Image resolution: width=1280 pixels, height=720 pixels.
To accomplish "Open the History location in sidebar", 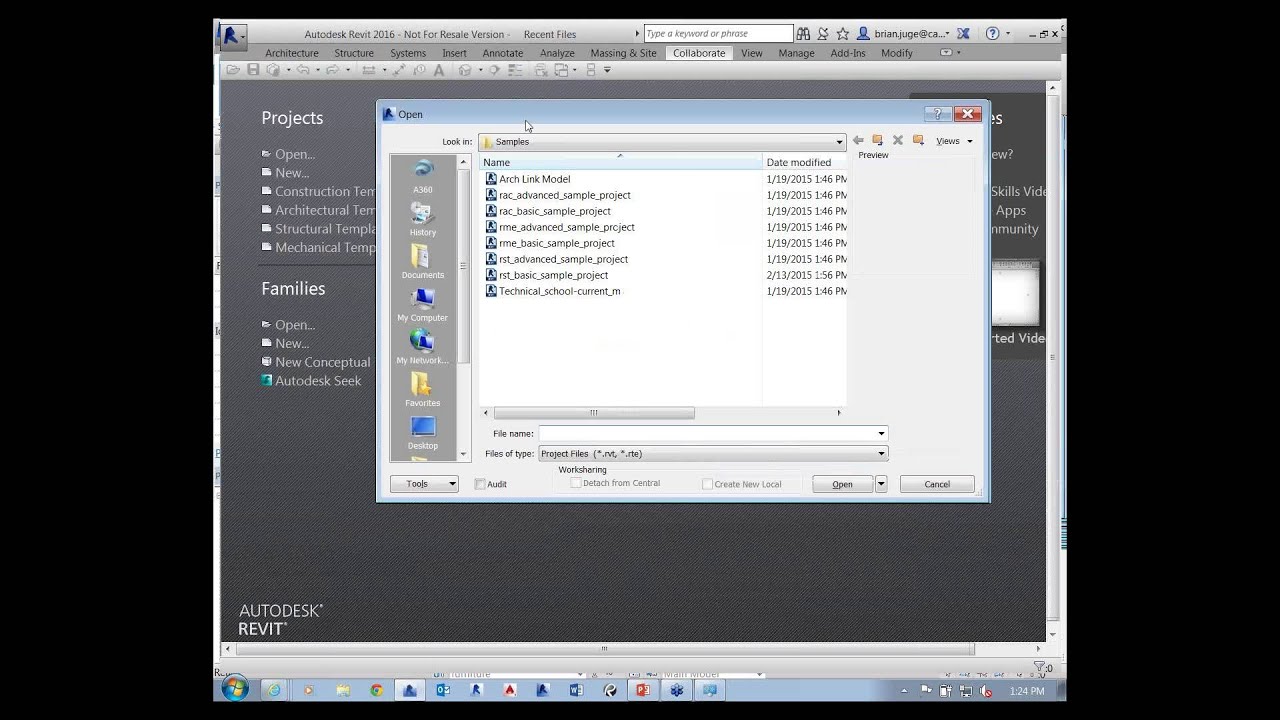I will (x=423, y=218).
